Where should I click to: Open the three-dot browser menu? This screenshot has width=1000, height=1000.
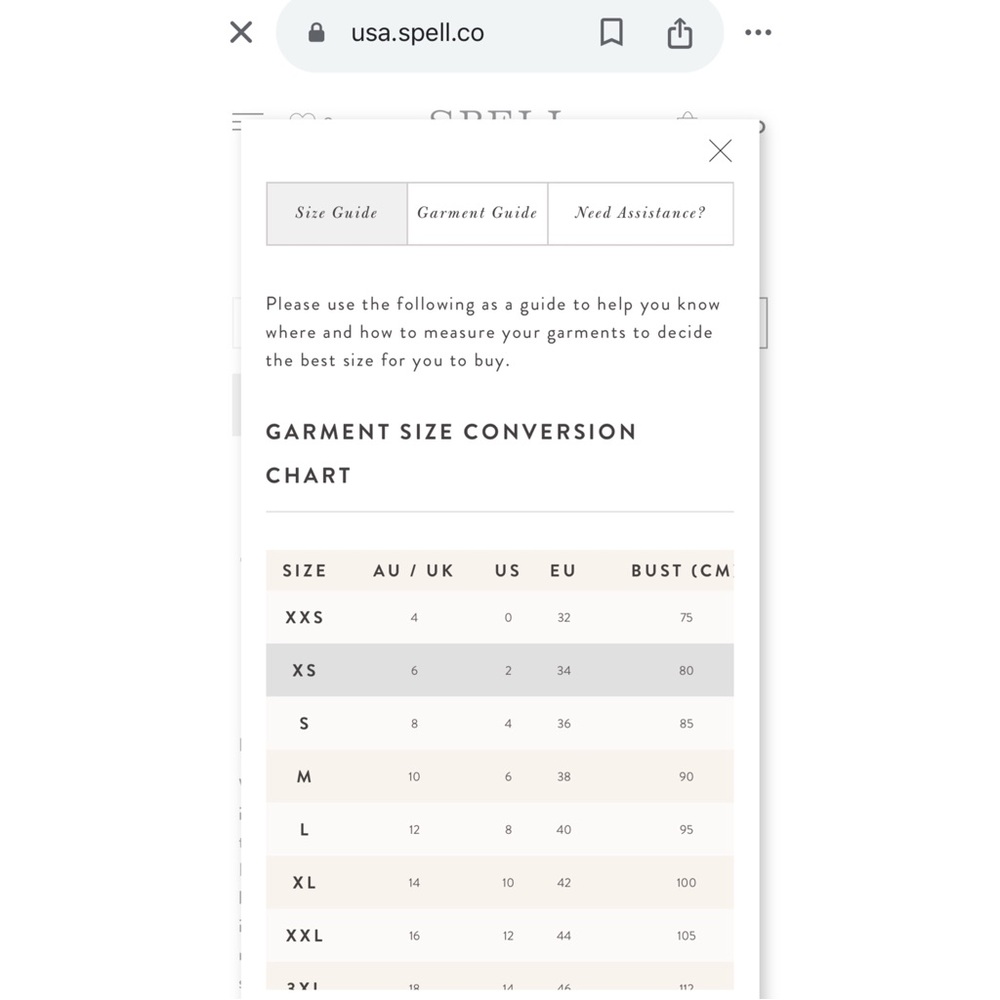[758, 33]
